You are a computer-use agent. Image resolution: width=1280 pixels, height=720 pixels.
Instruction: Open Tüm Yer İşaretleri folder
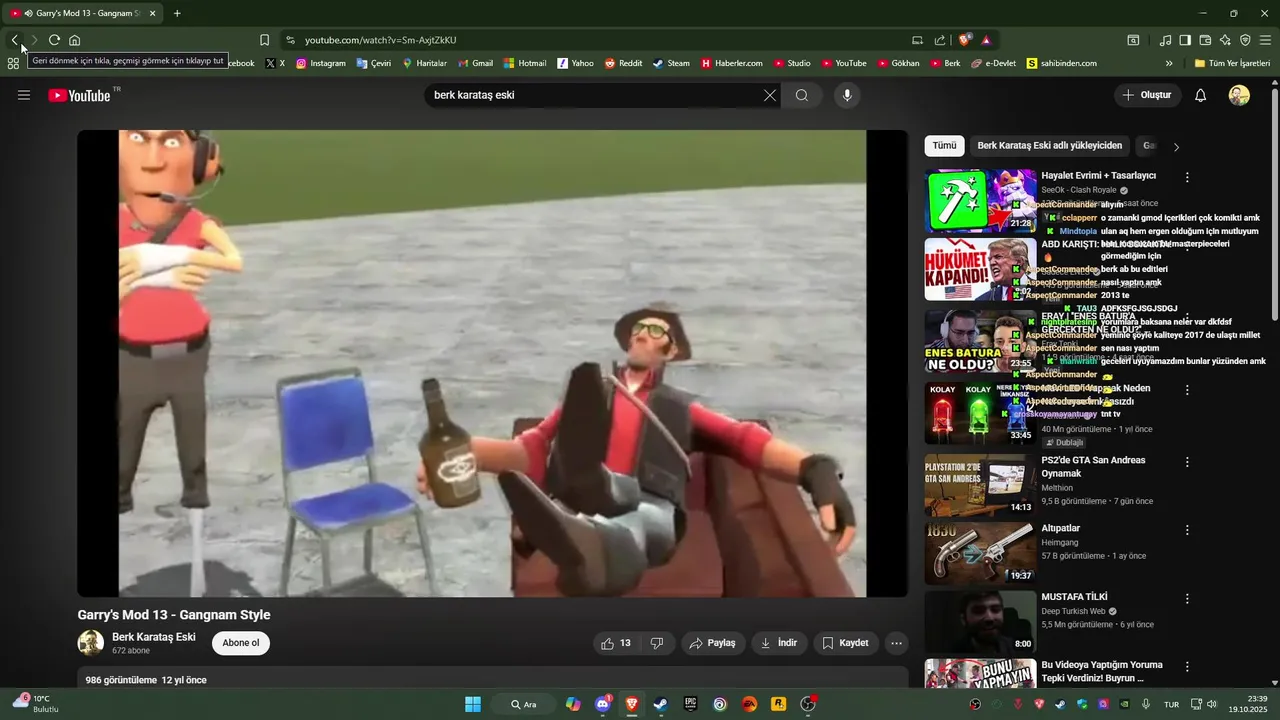coord(1232,63)
